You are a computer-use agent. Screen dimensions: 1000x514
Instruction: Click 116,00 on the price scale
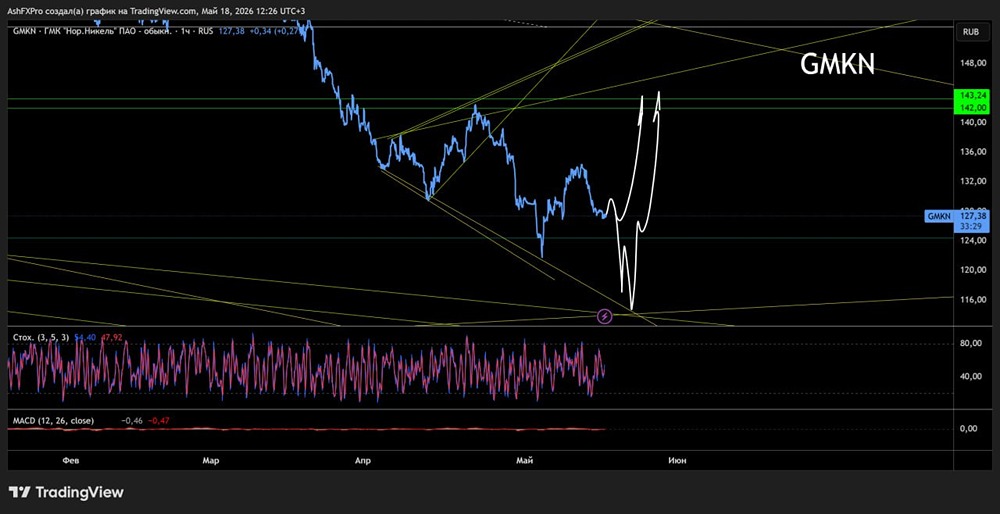coord(973,300)
